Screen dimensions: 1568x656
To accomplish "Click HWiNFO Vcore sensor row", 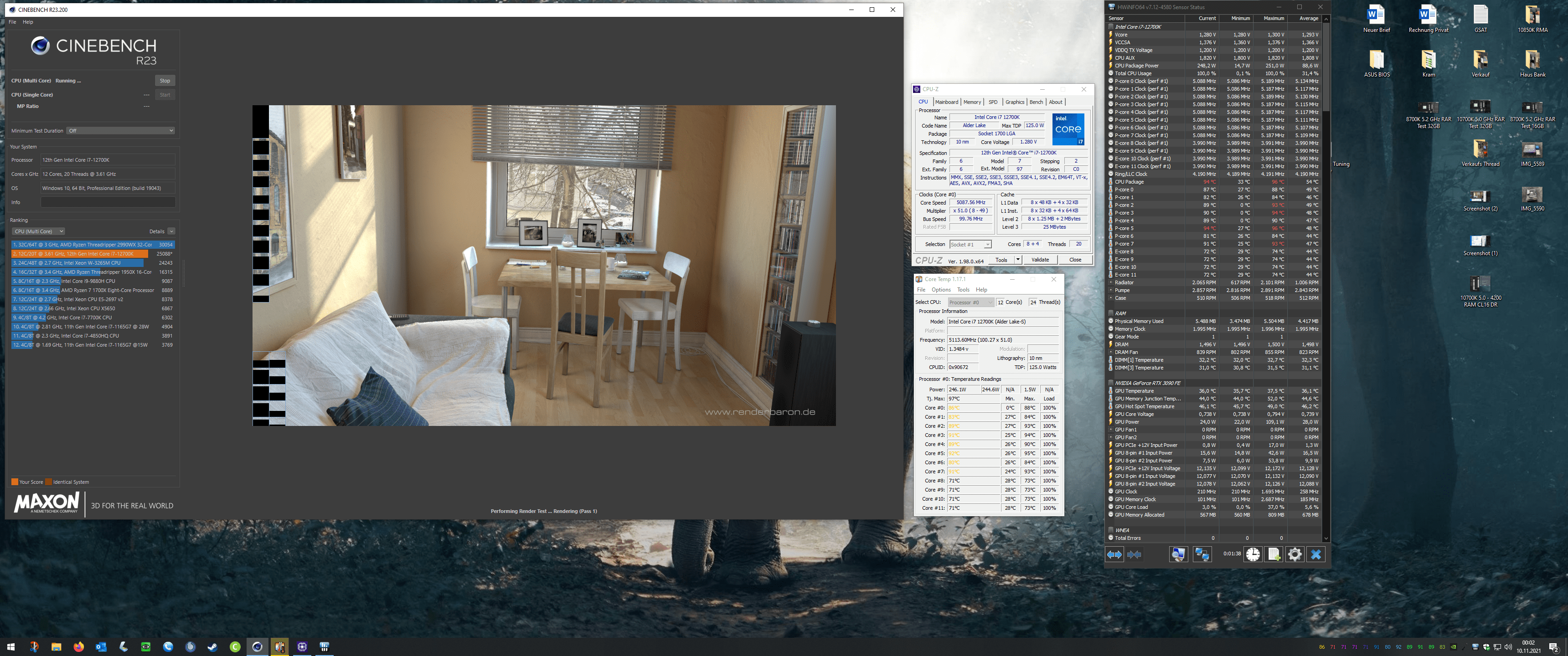I will pos(1214,35).
